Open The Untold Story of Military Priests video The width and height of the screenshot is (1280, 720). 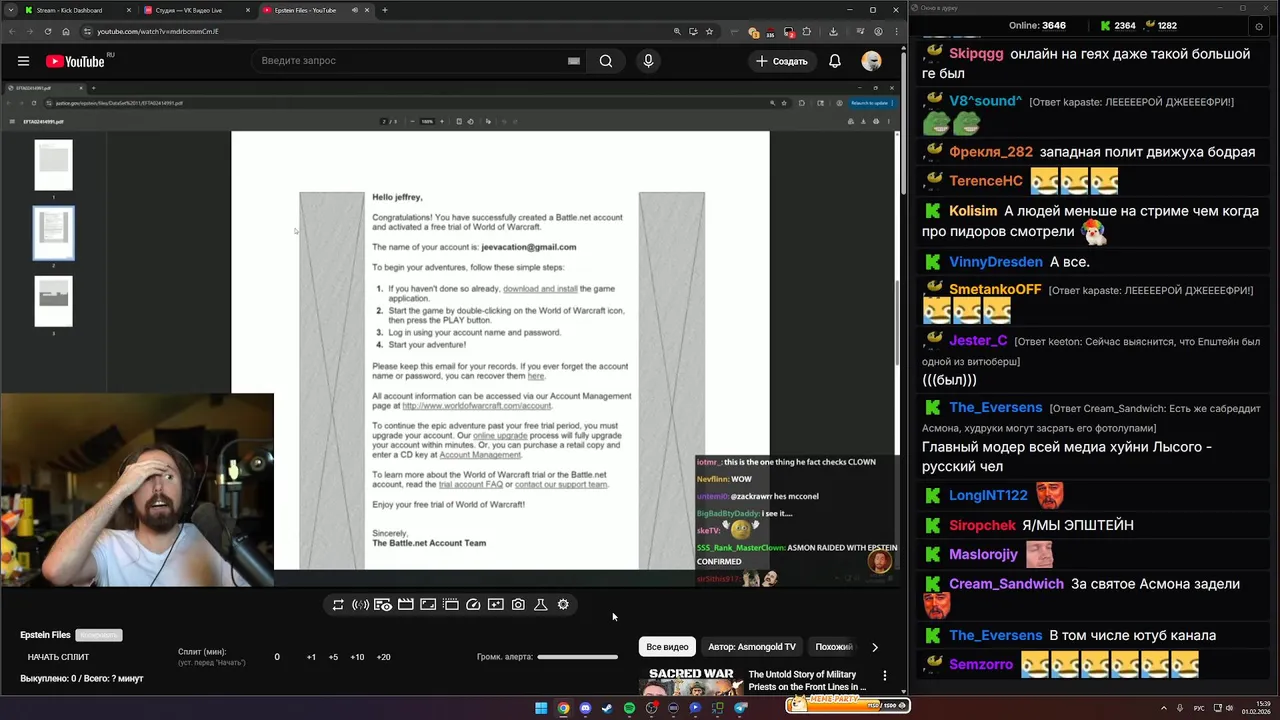click(807, 680)
